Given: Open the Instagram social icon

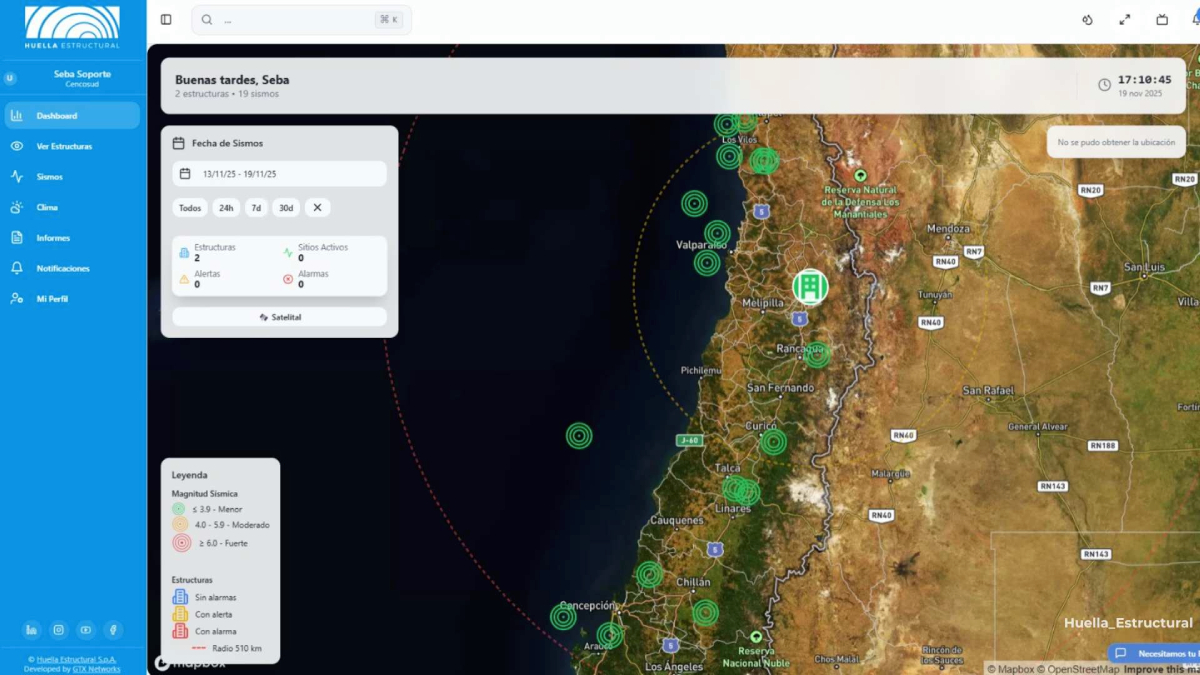Looking at the screenshot, I should pyautogui.click(x=59, y=630).
